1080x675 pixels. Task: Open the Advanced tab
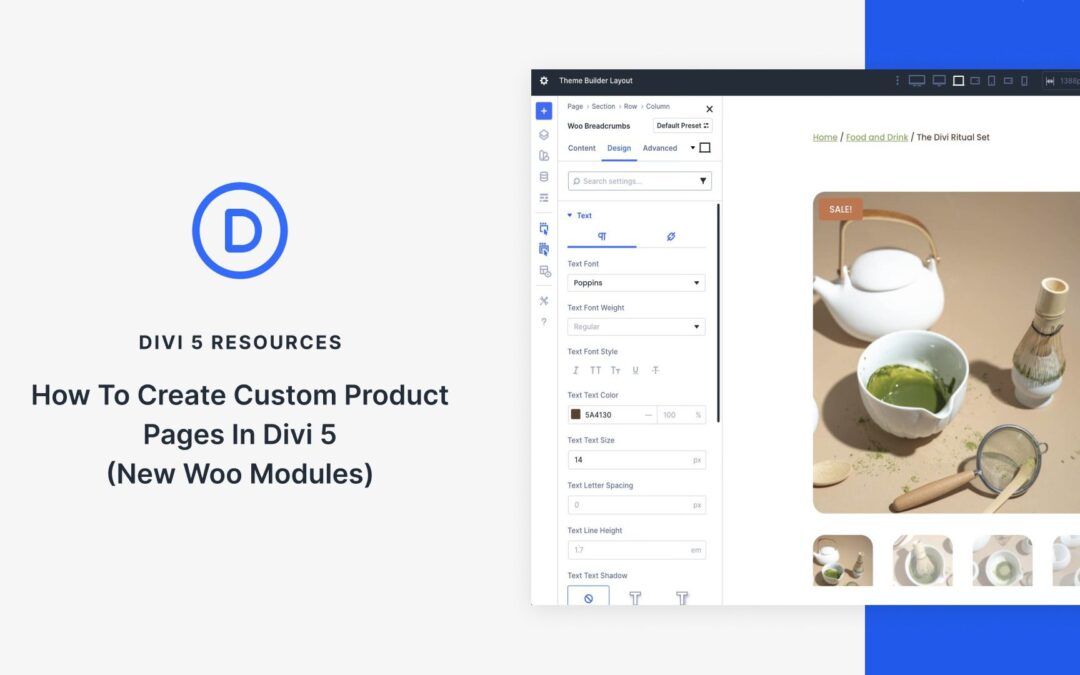click(x=661, y=147)
